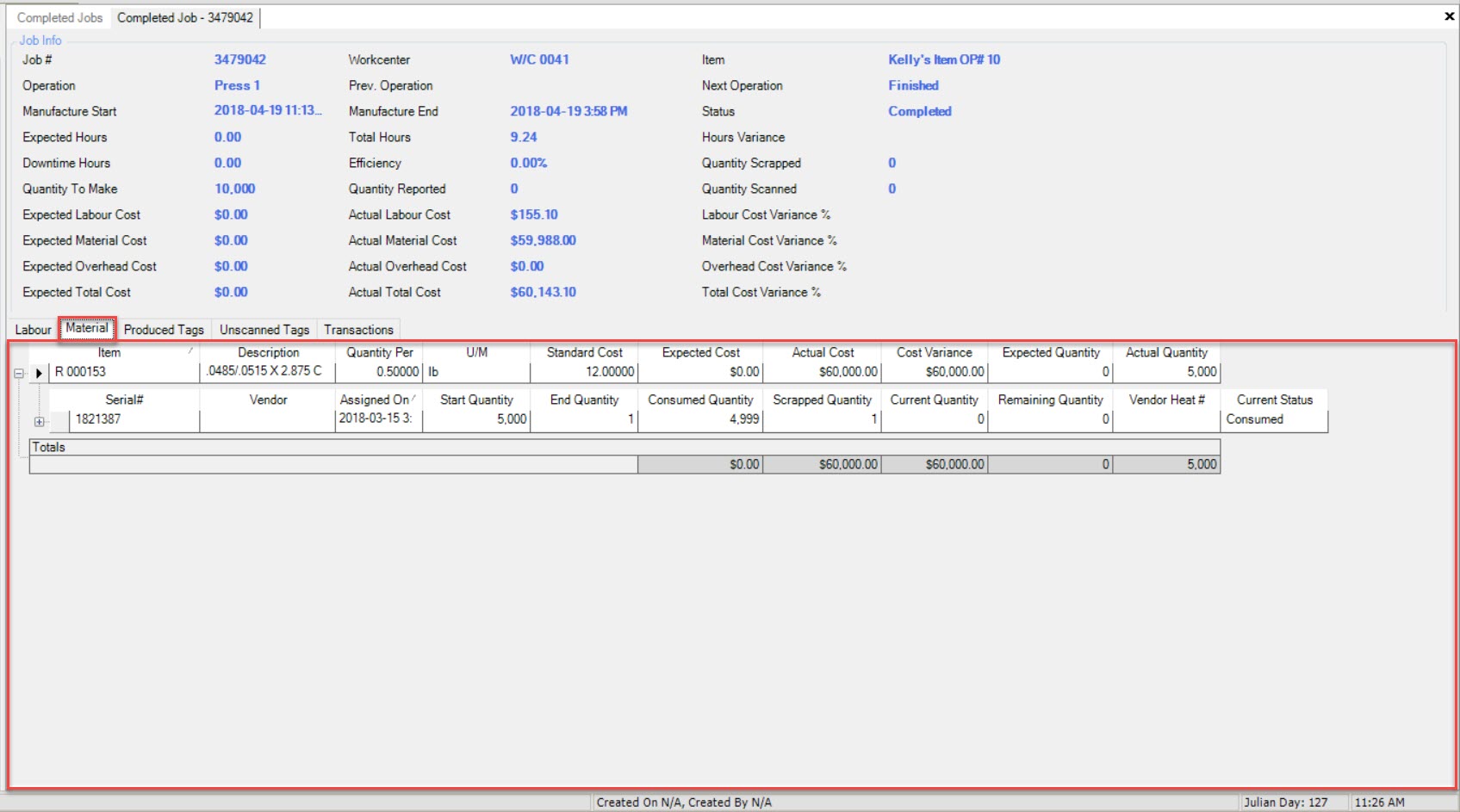Sort by Assigned On column header
This screenshot has height=812, width=1460.
(379, 400)
